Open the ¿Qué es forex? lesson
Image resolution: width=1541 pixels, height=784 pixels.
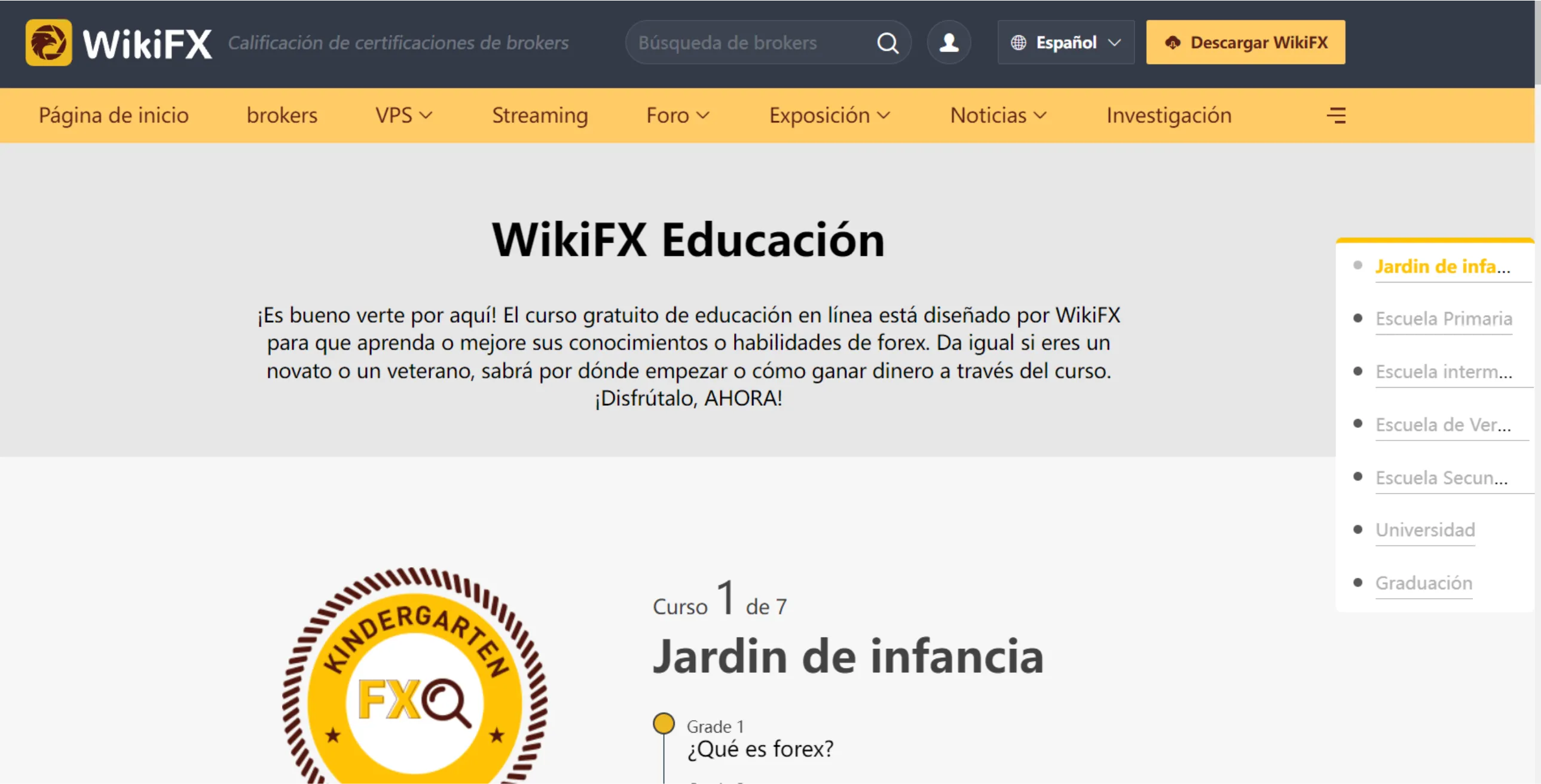[x=760, y=749]
